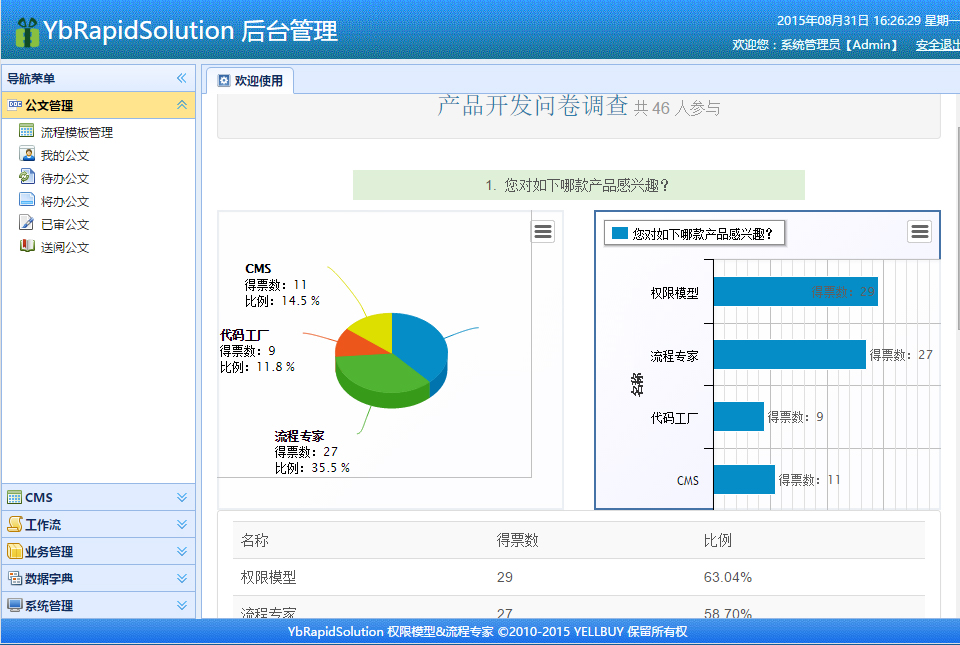Click the CMS bar in chart
The width and height of the screenshot is (960, 645).
(x=744, y=479)
